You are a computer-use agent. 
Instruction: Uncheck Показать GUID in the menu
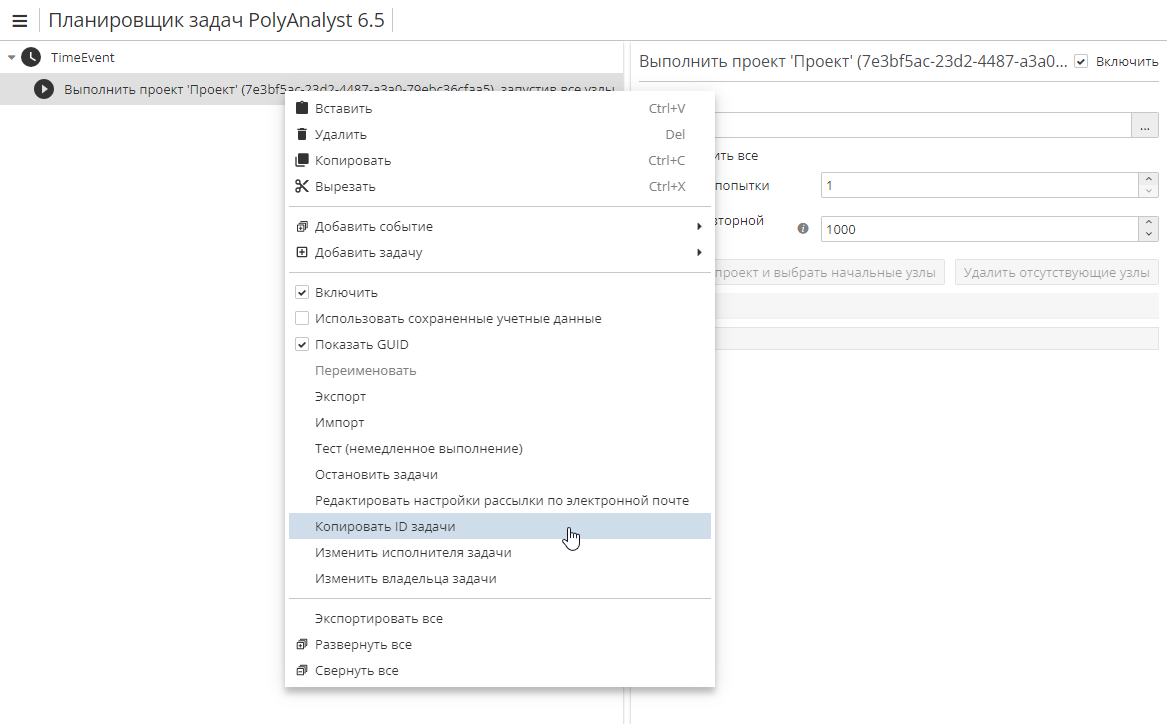coord(302,345)
